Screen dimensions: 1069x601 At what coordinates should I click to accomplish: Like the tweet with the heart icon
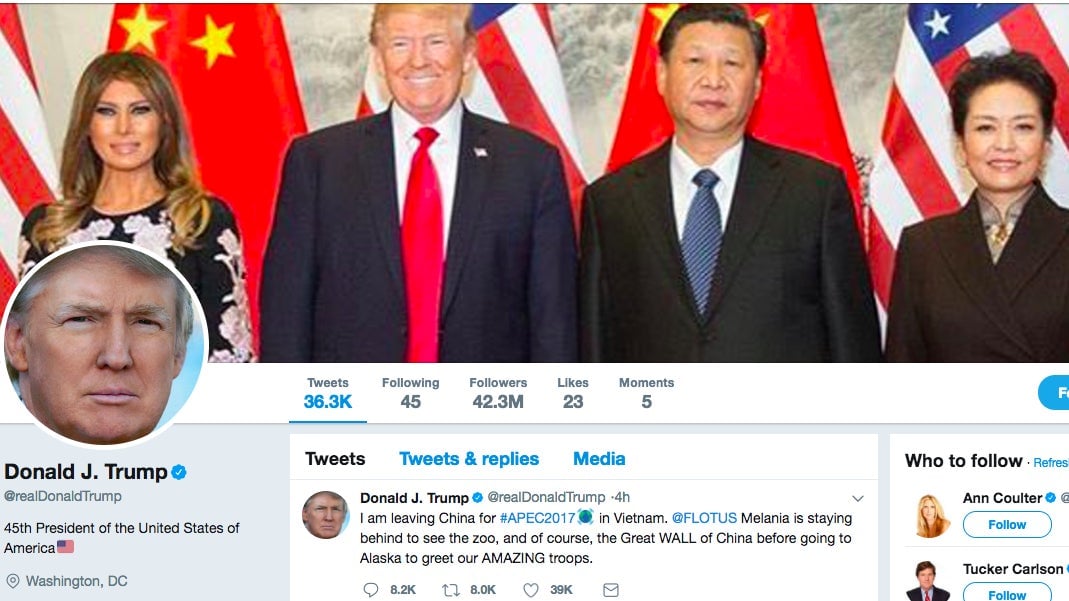point(531,589)
